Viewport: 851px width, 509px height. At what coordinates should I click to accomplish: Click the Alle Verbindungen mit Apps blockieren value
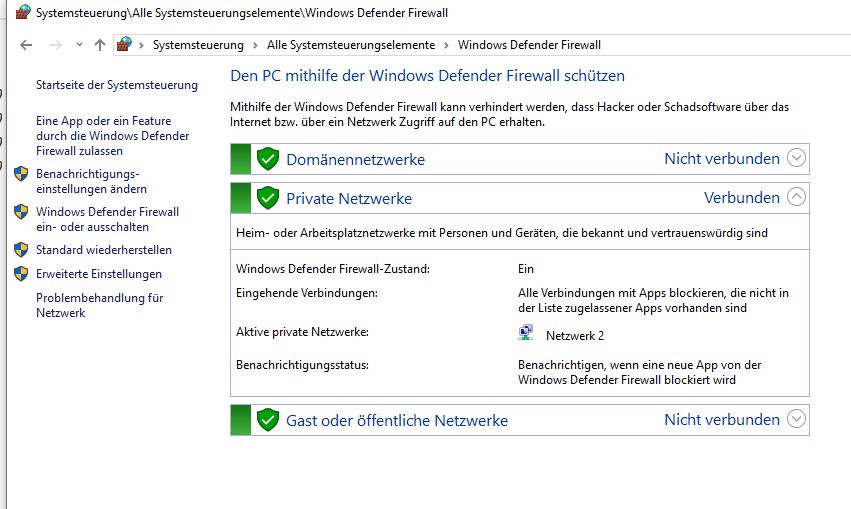(653, 300)
